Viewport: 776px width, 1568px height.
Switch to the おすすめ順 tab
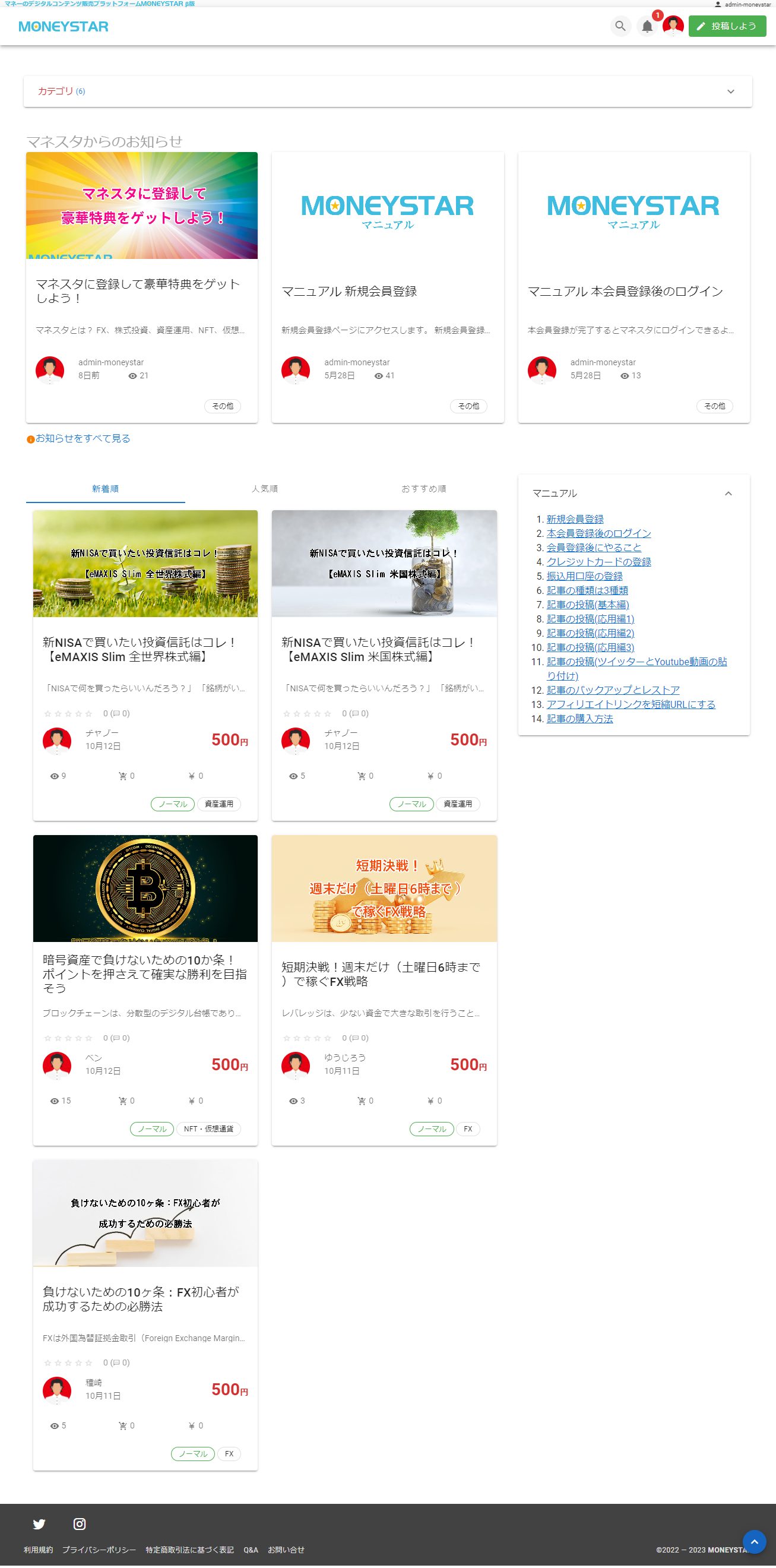[423, 489]
